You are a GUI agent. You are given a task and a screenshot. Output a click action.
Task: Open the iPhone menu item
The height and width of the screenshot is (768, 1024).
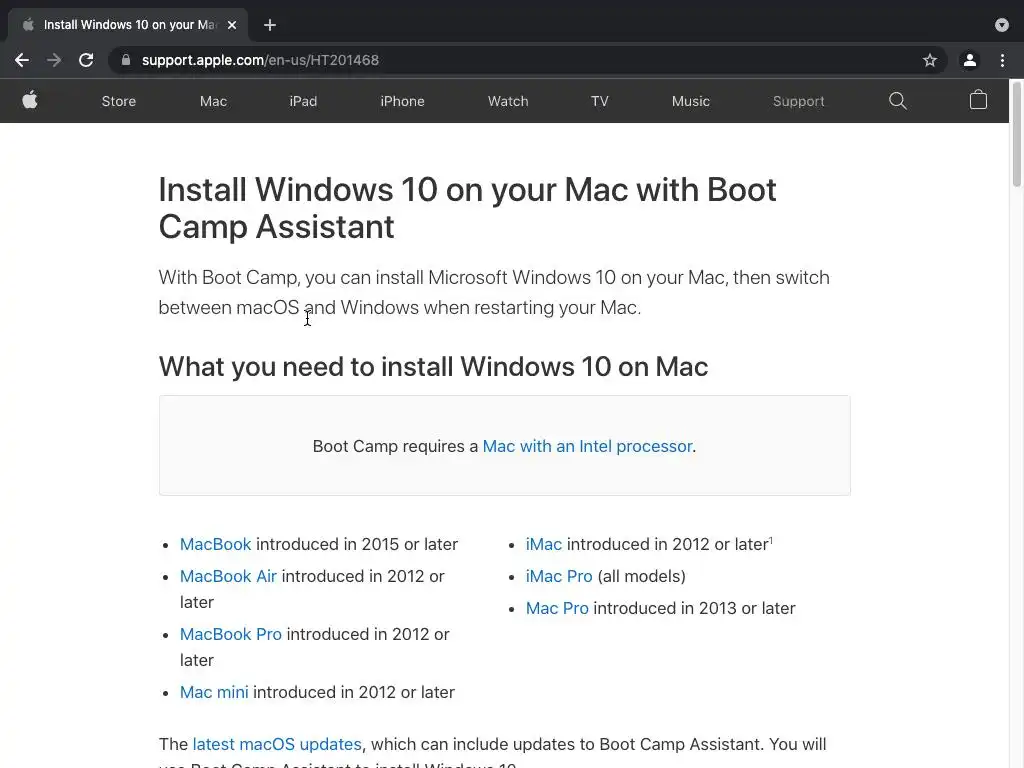click(x=402, y=101)
